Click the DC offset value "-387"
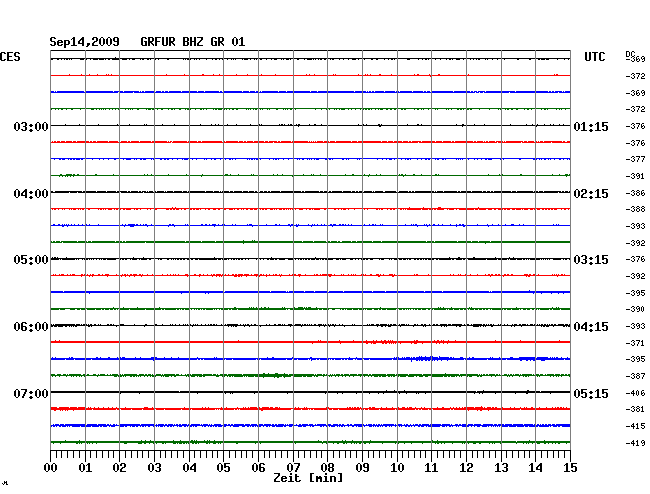The image size is (650, 494). [x=635, y=376]
